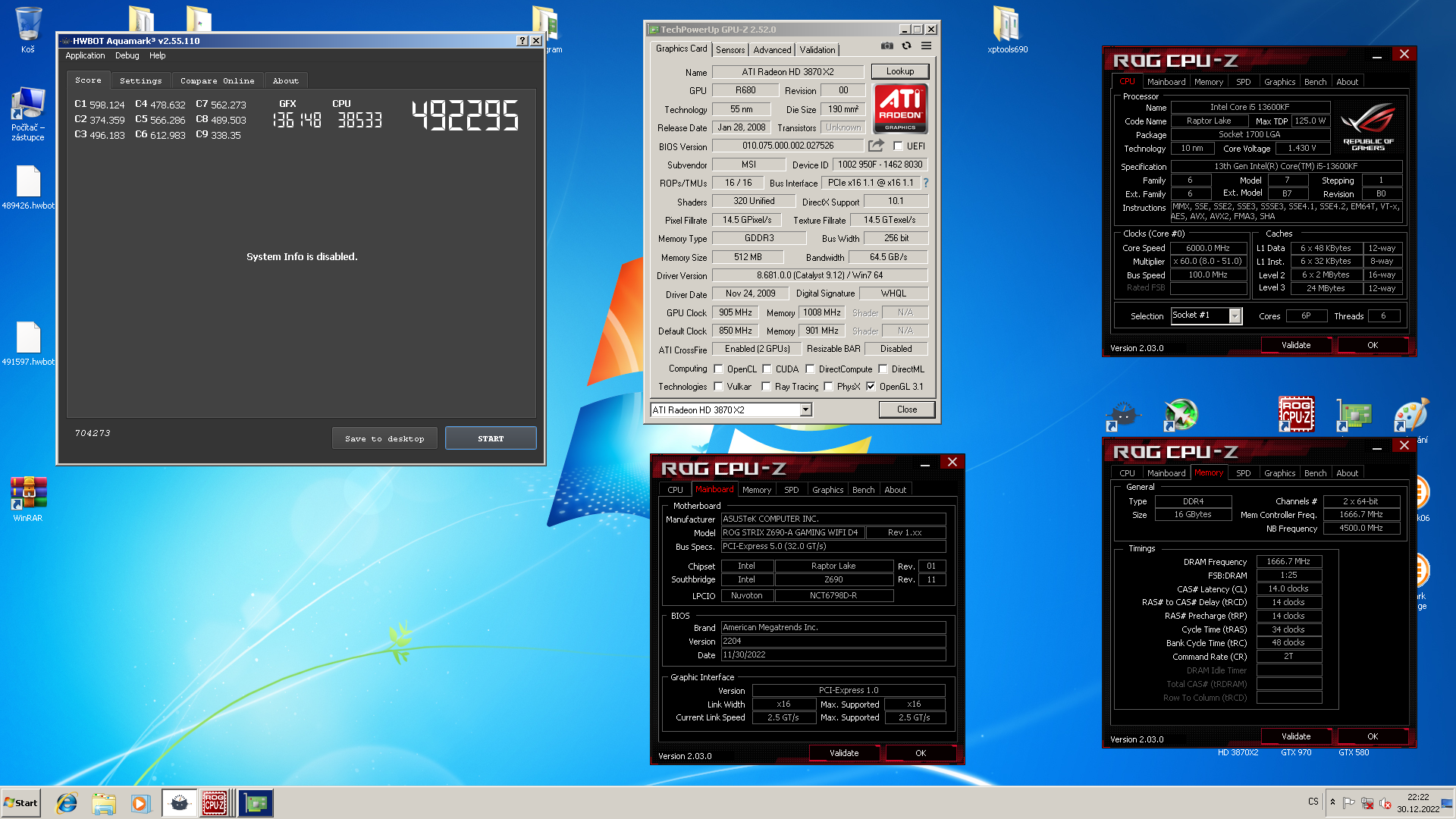Open the Application menu in Aquamark
This screenshot has width=1456, height=819.
(85, 55)
